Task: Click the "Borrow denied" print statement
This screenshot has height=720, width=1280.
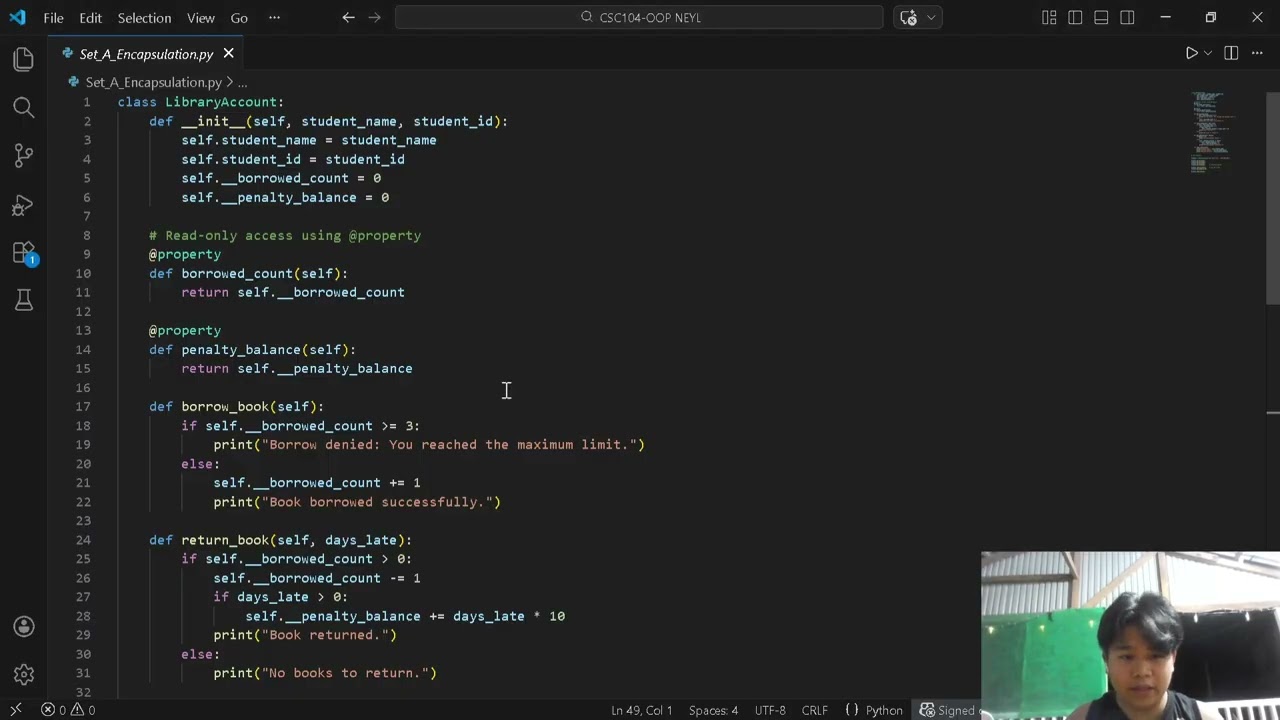Action: coord(429,444)
